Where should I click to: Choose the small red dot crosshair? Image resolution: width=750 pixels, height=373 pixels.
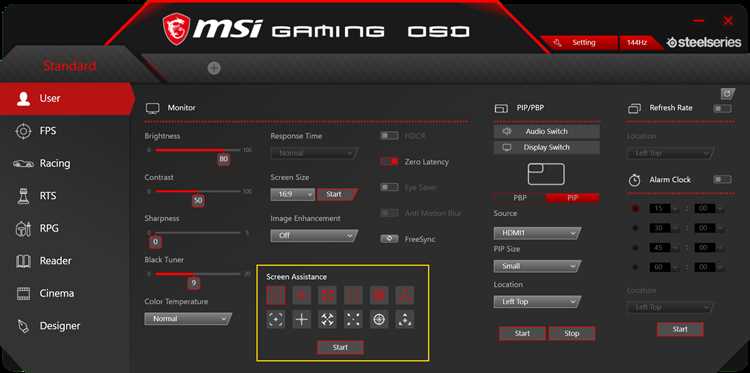(x=302, y=296)
